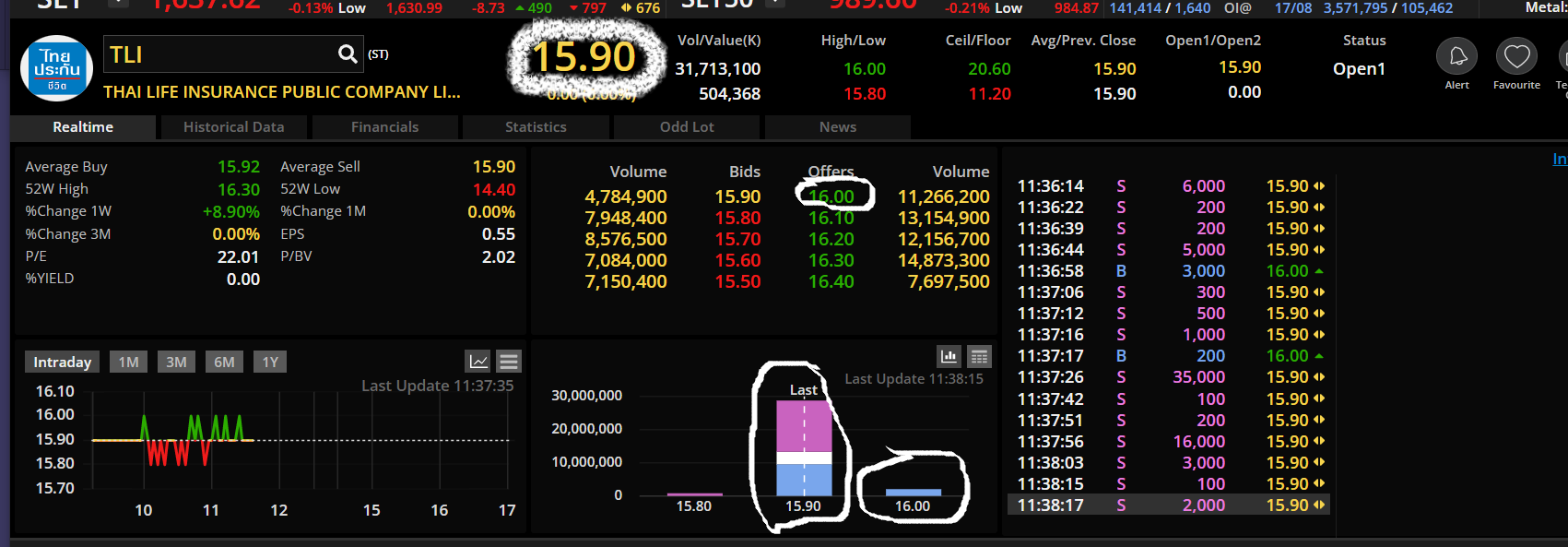Click the 5,000 volume at 11:36:44

1204,250
